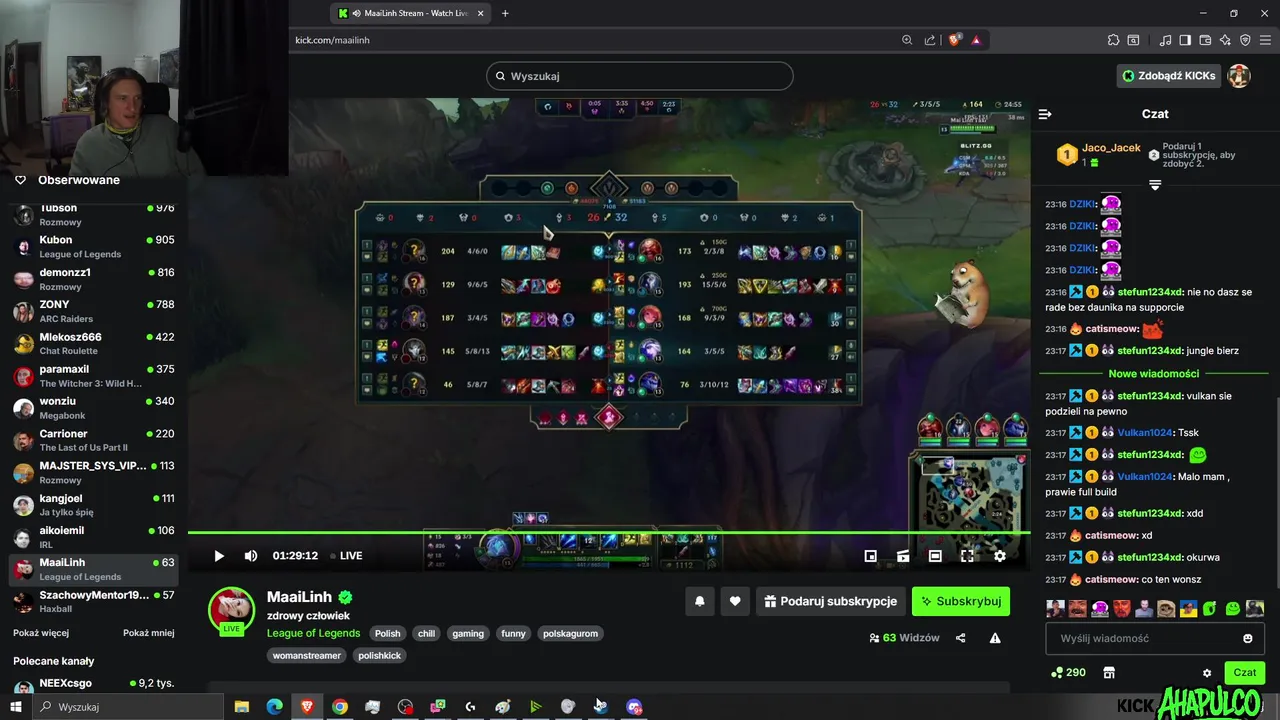Open wonziu channel in sidebar
This screenshot has height=720, width=1280.
(94, 407)
